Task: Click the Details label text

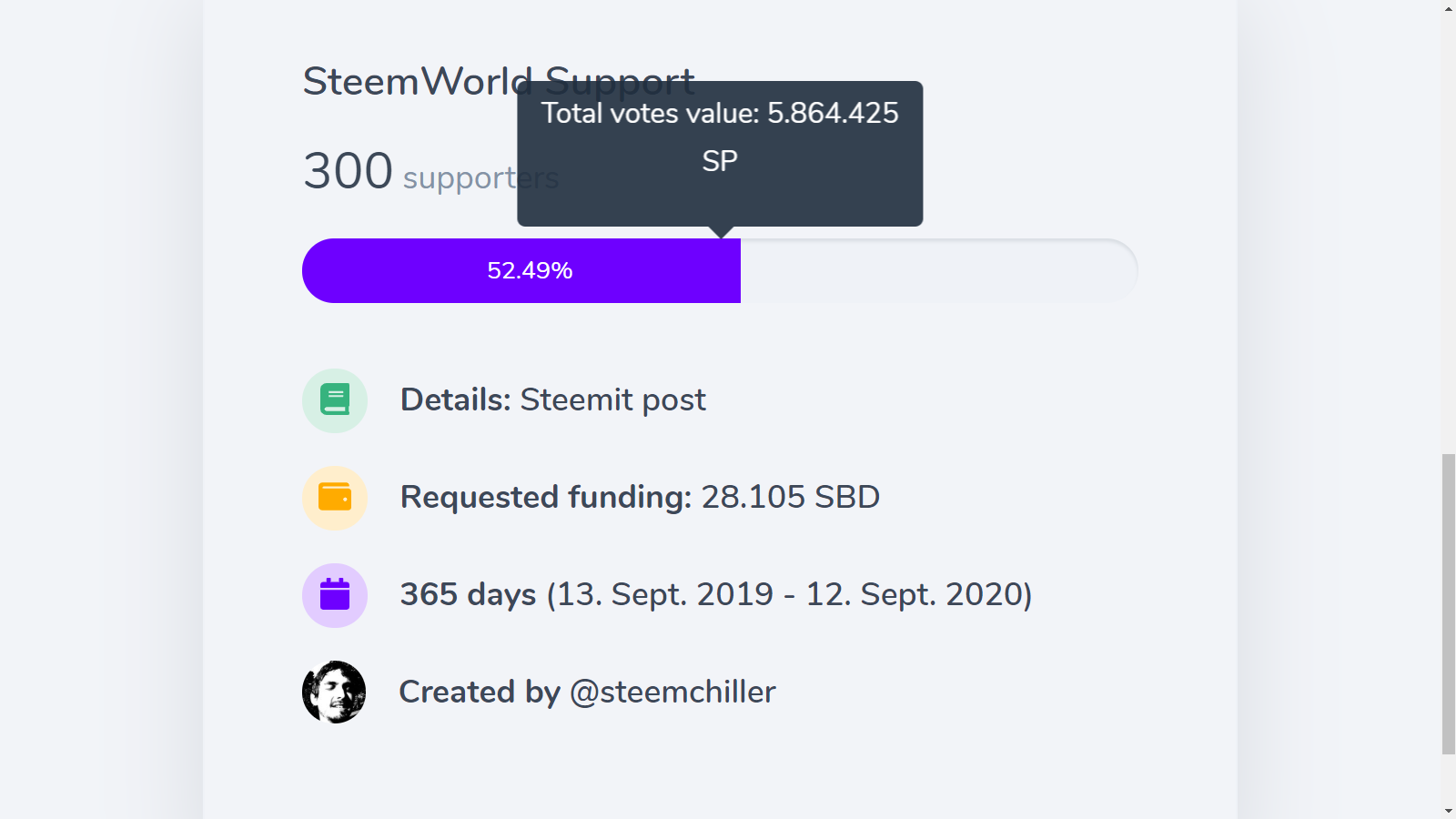Action: point(455,400)
